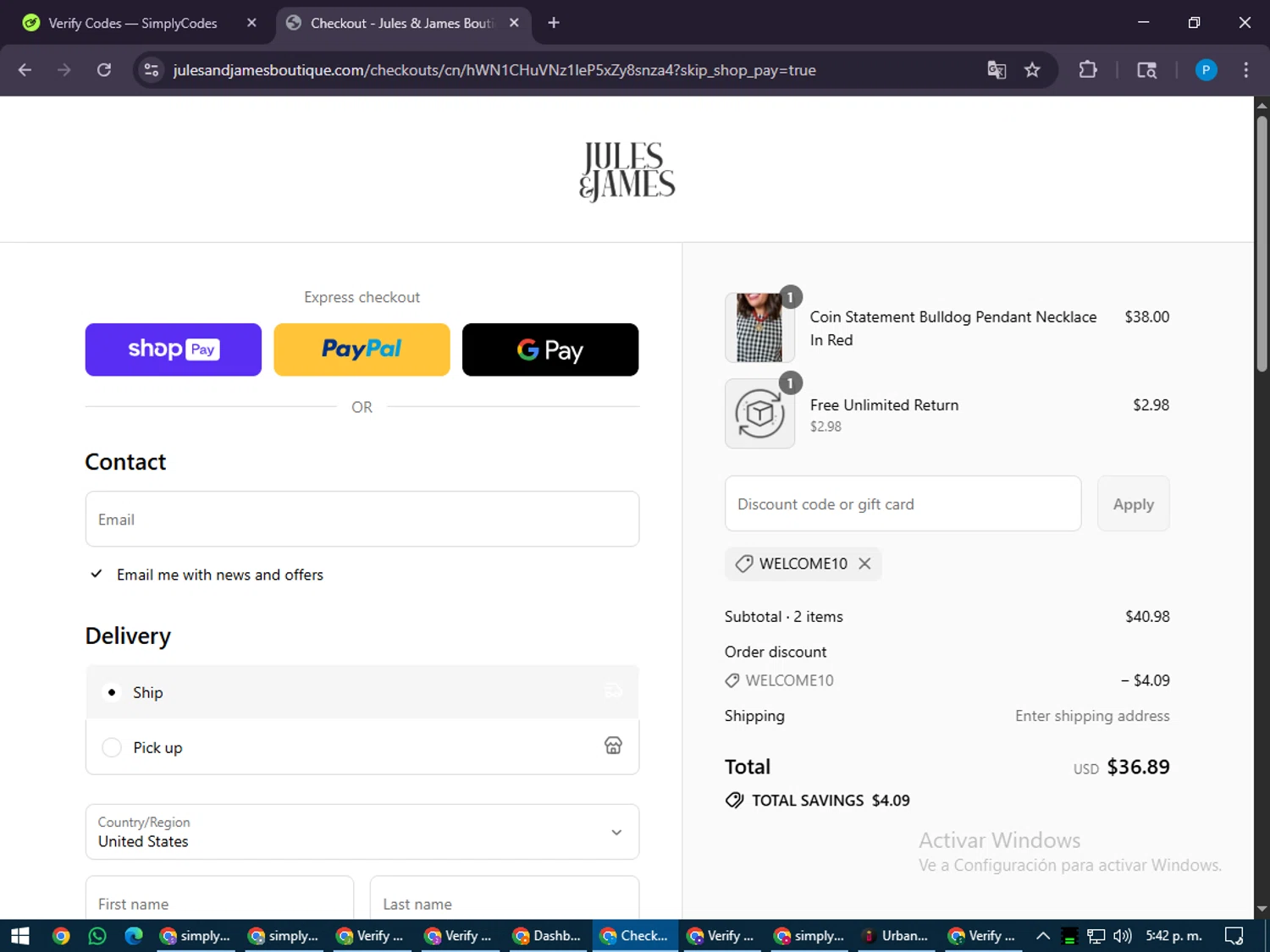The height and width of the screenshot is (952, 1270).
Task: Click the translate page icon
Action: 997,70
